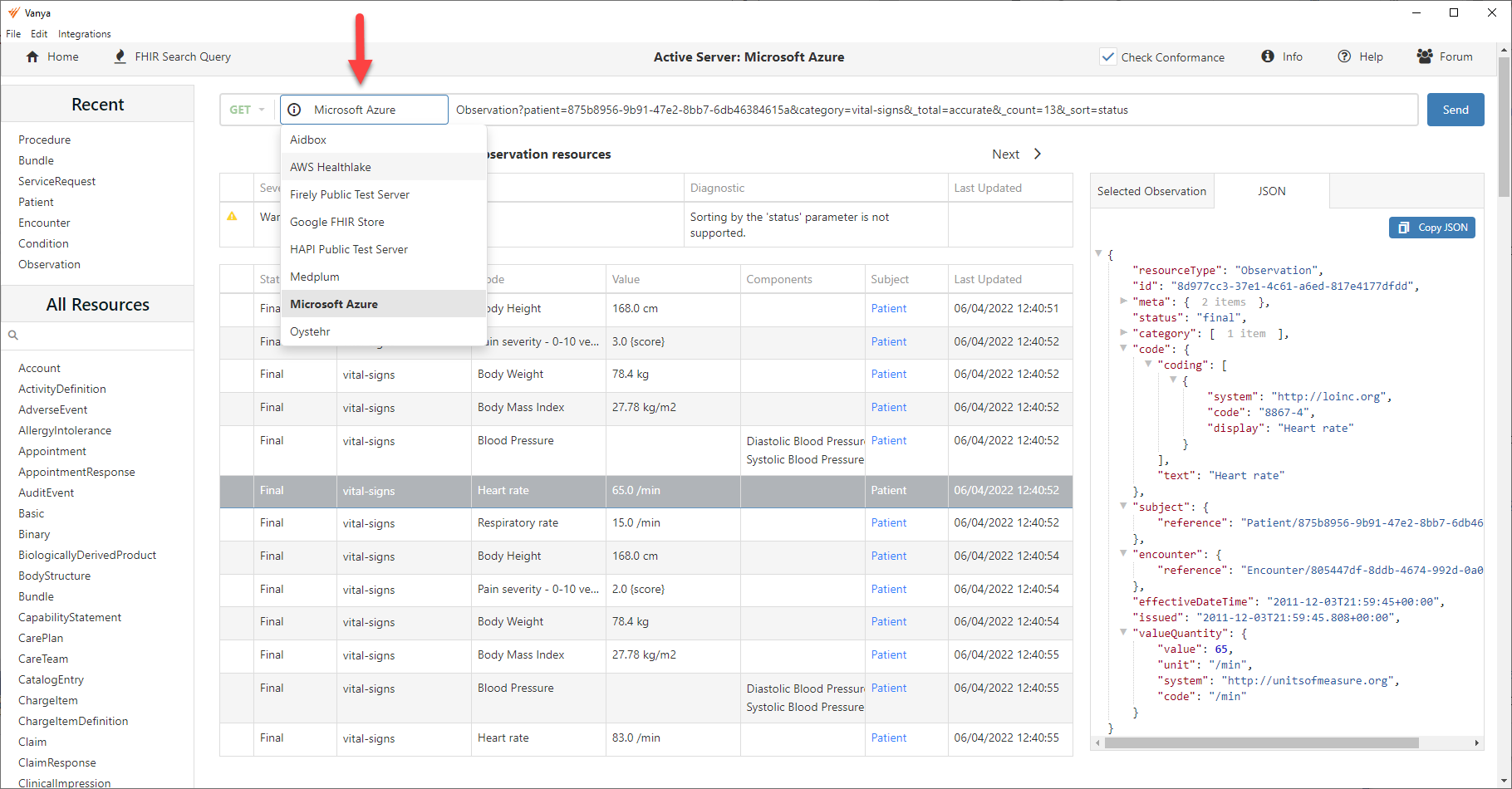Screen dimensions: 1512x789
Task: Open the Integrations menu
Action: (84, 34)
